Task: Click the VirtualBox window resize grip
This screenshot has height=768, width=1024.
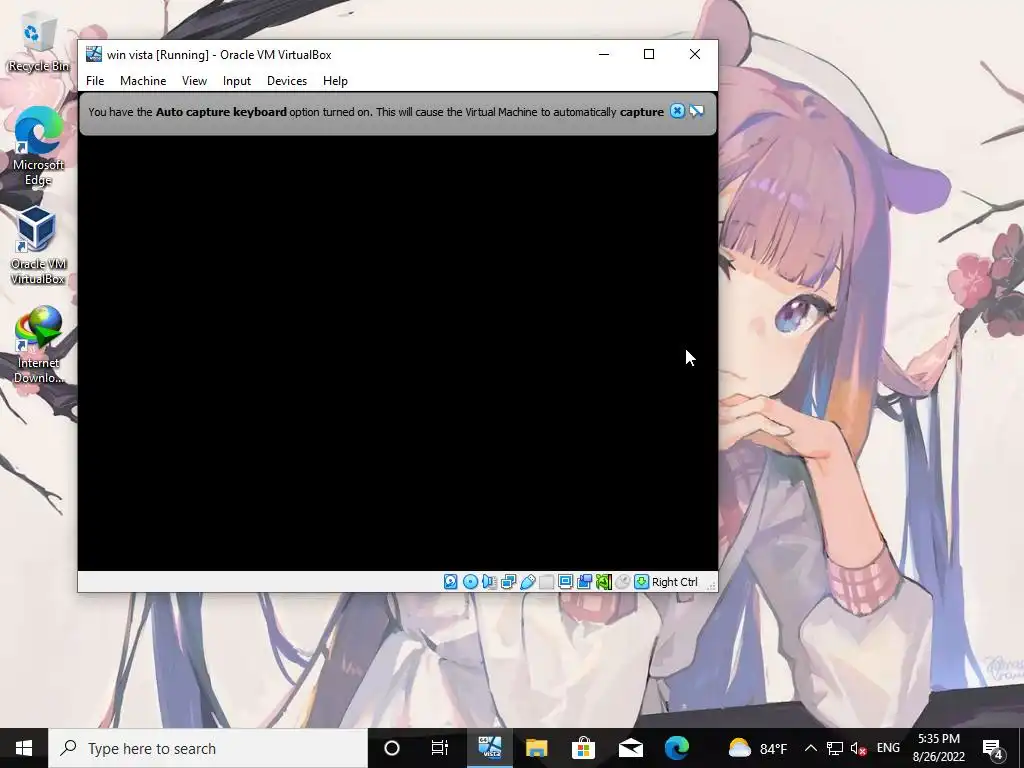Action: pos(712,586)
